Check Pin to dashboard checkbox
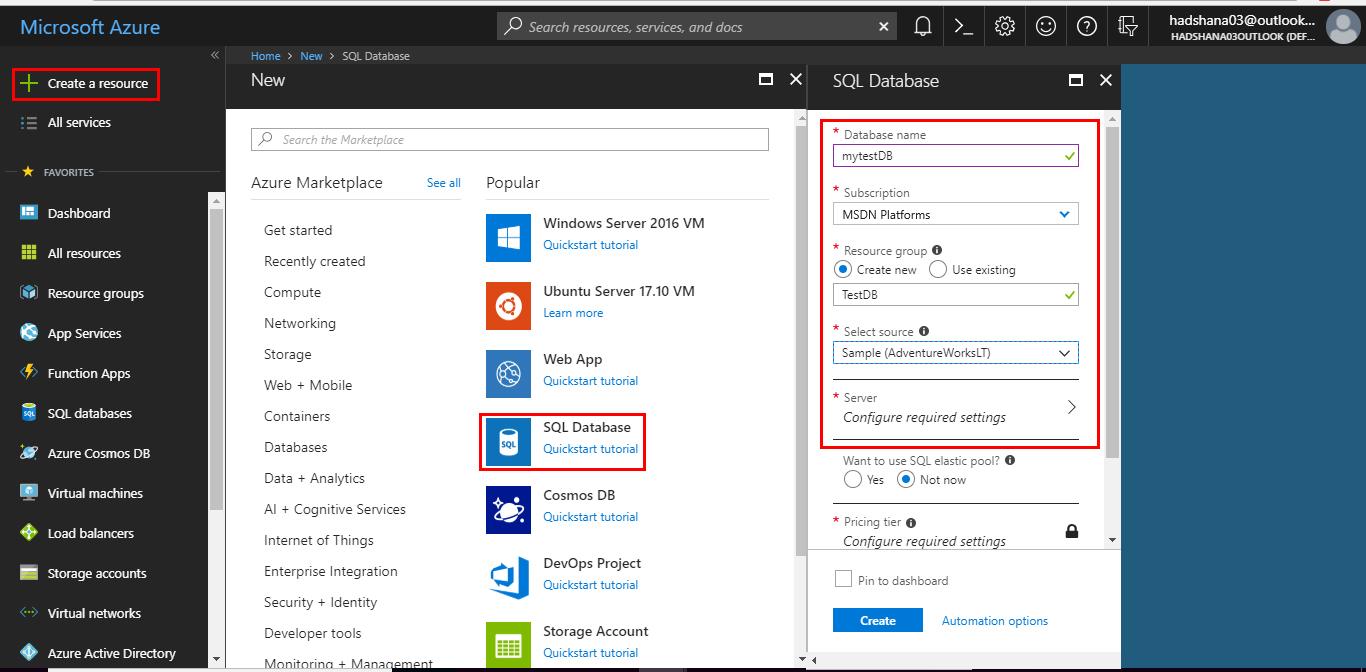This screenshot has height=672, width=1366. (843, 579)
